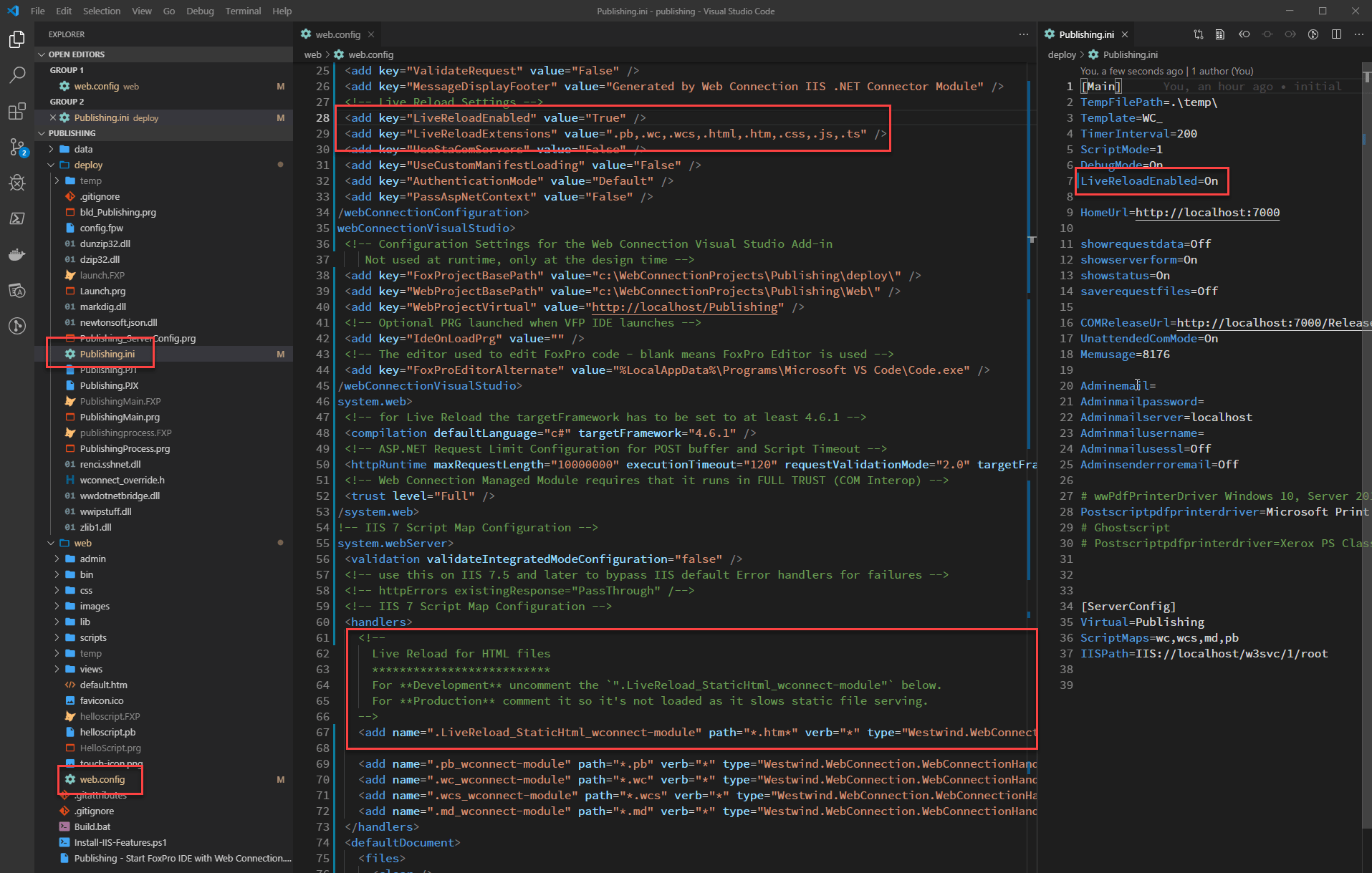The image size is (1372, 873).
Task: Click the open file icon in editor toolbar
Action: pos(1220,34)
